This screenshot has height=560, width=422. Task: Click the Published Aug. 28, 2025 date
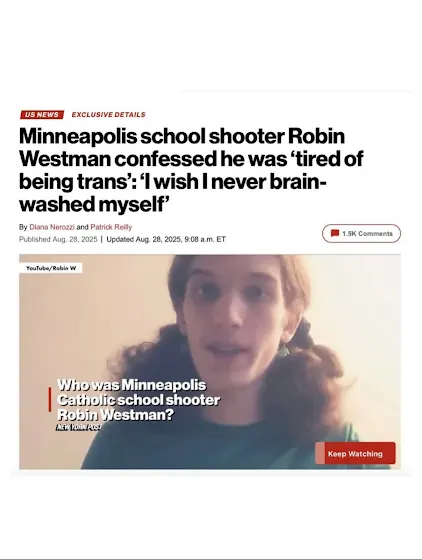click(x=58, y=239)
